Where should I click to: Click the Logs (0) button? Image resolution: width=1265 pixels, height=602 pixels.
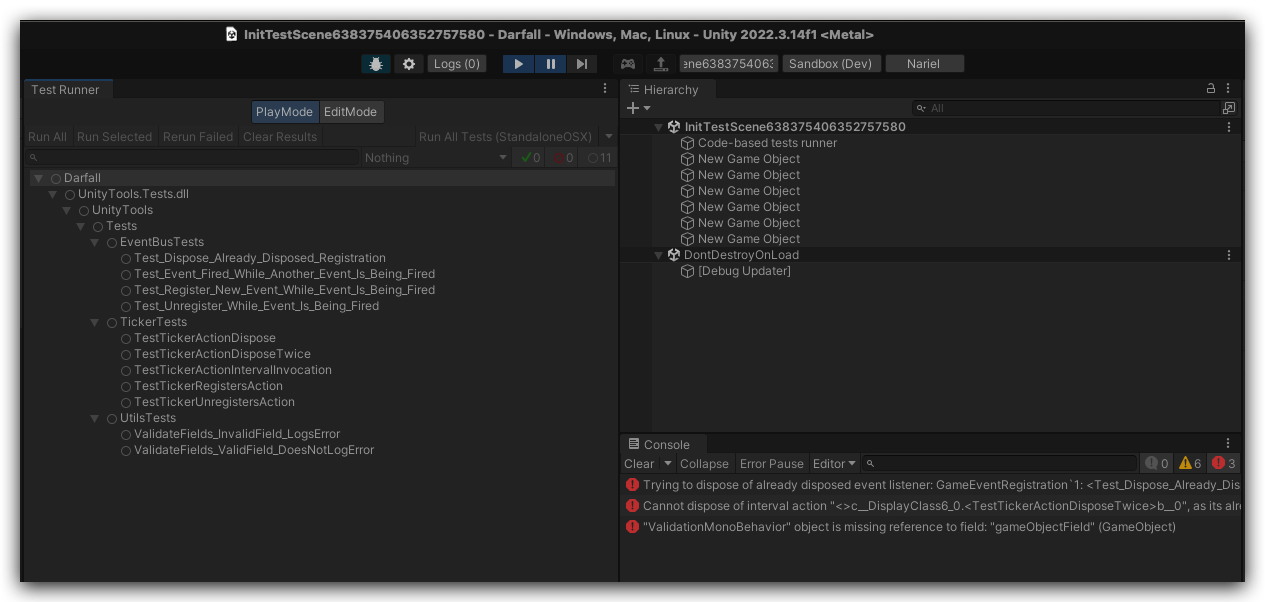(457, 64)
